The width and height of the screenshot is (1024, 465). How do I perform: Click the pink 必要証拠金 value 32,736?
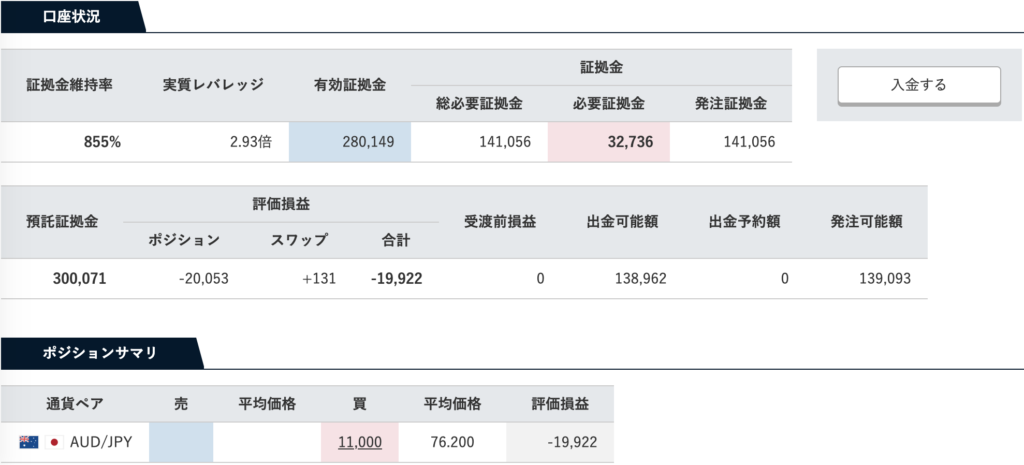(x=609, y=142)
